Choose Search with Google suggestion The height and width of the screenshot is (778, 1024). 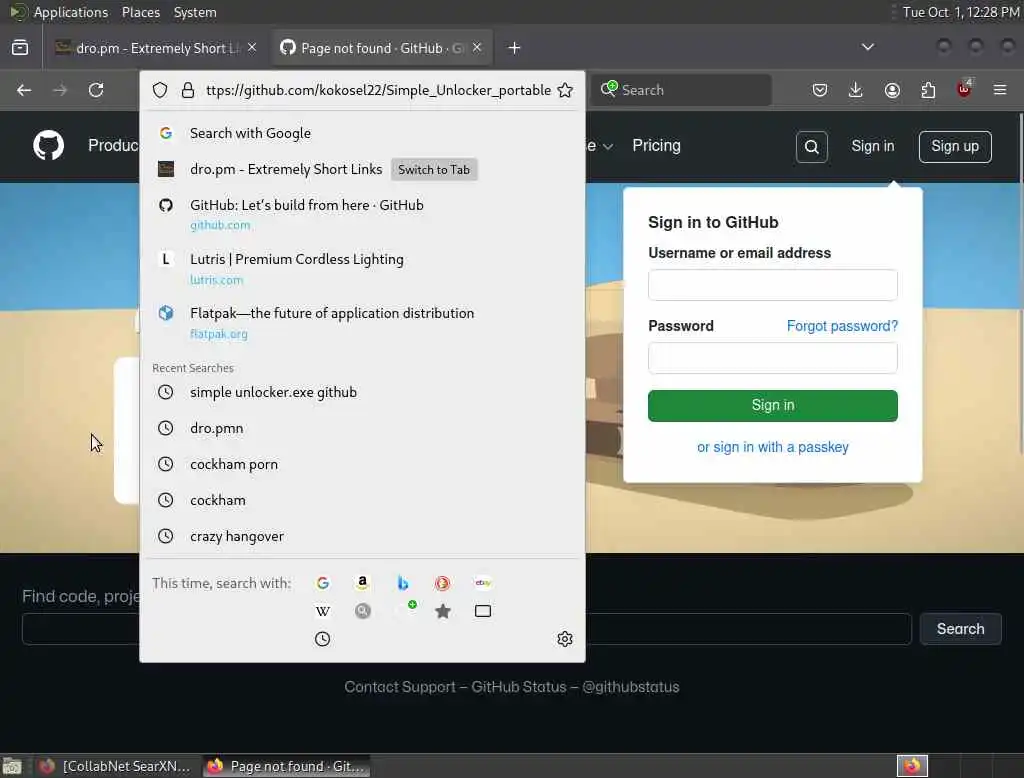pyautogui.click(x=362, y=133)
